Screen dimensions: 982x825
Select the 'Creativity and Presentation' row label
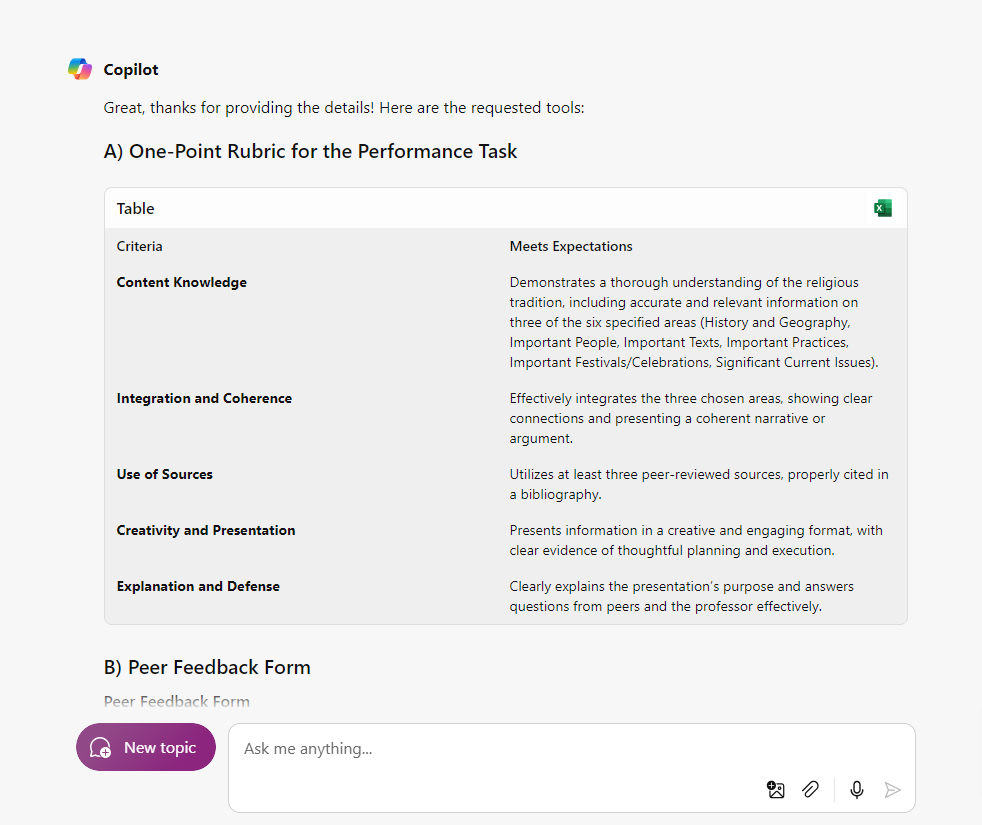(x=206, y=531)
